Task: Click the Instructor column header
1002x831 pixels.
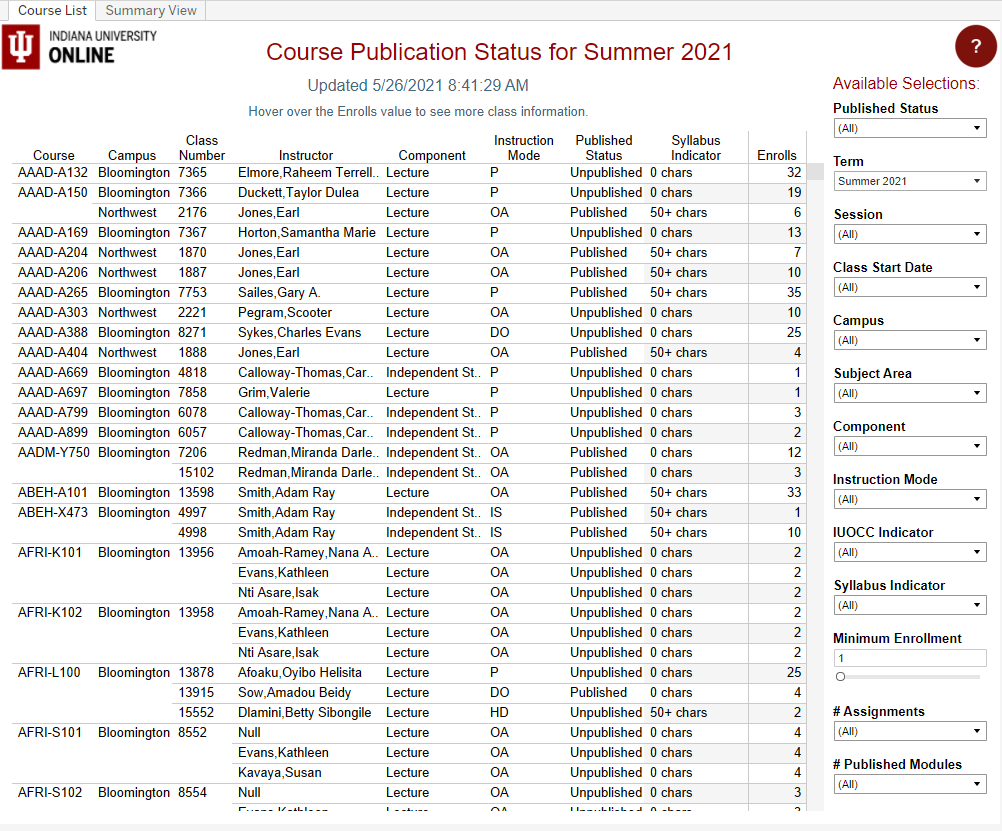Action: pyautogui.click(x=306, y=155)
